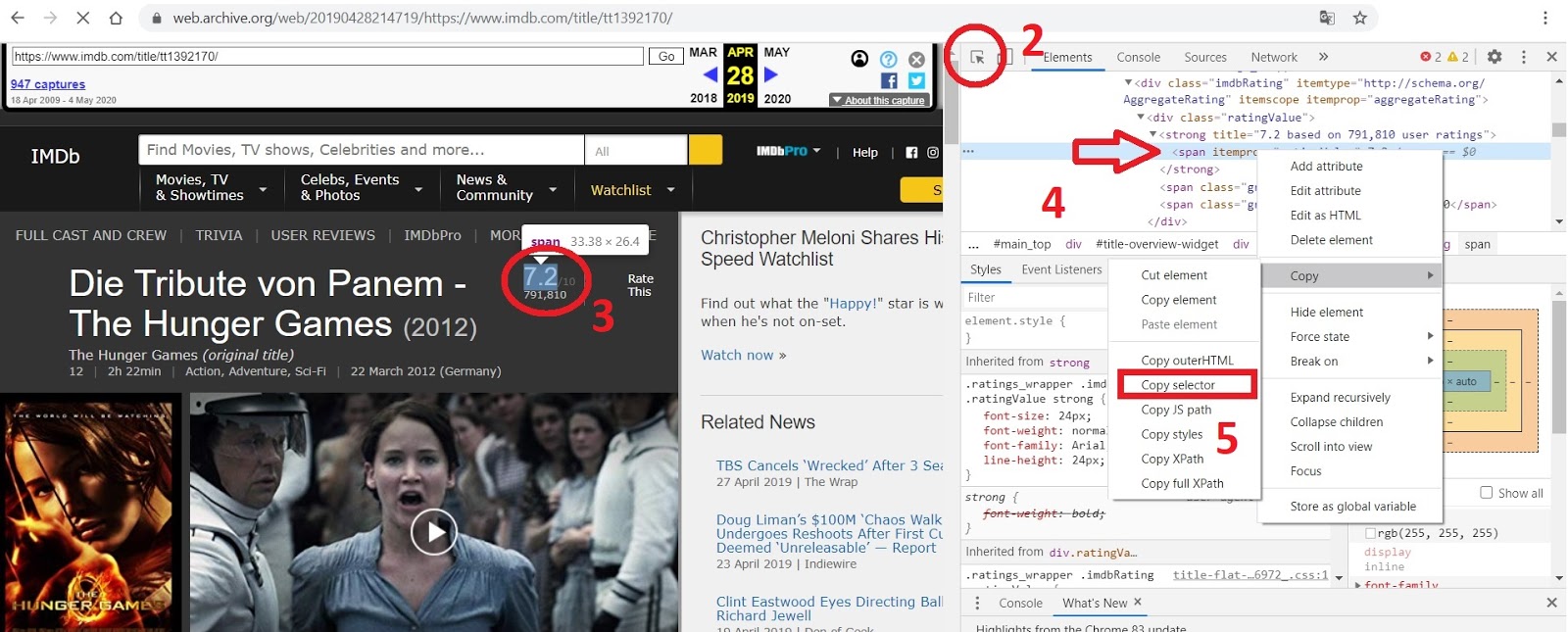Close the DevTools panel
The image size is (1568, 632).
point(1551,57)
